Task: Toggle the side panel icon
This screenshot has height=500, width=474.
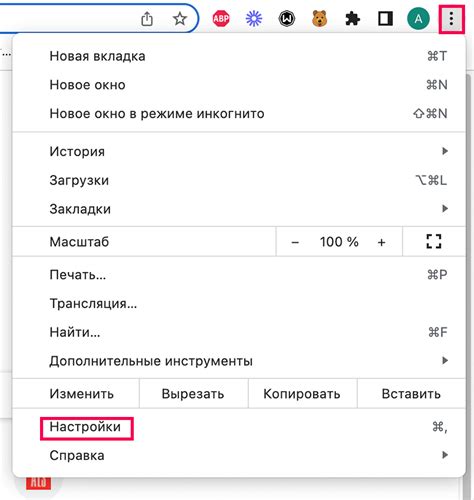Action: [x=385, y=19]
